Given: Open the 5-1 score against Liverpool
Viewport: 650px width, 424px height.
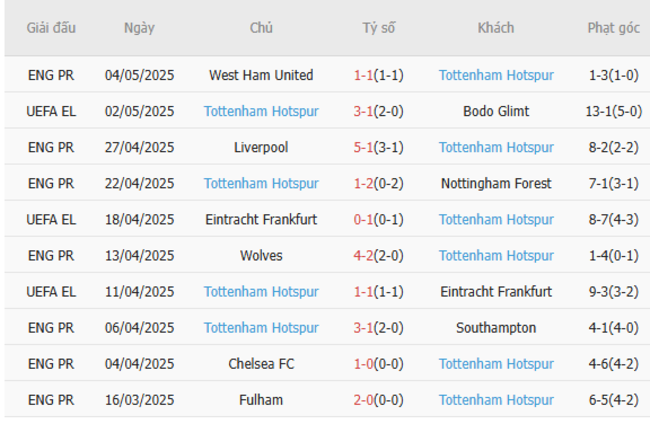Looking at the screenshot, I should pyautogui.click(x=363, y=147).
